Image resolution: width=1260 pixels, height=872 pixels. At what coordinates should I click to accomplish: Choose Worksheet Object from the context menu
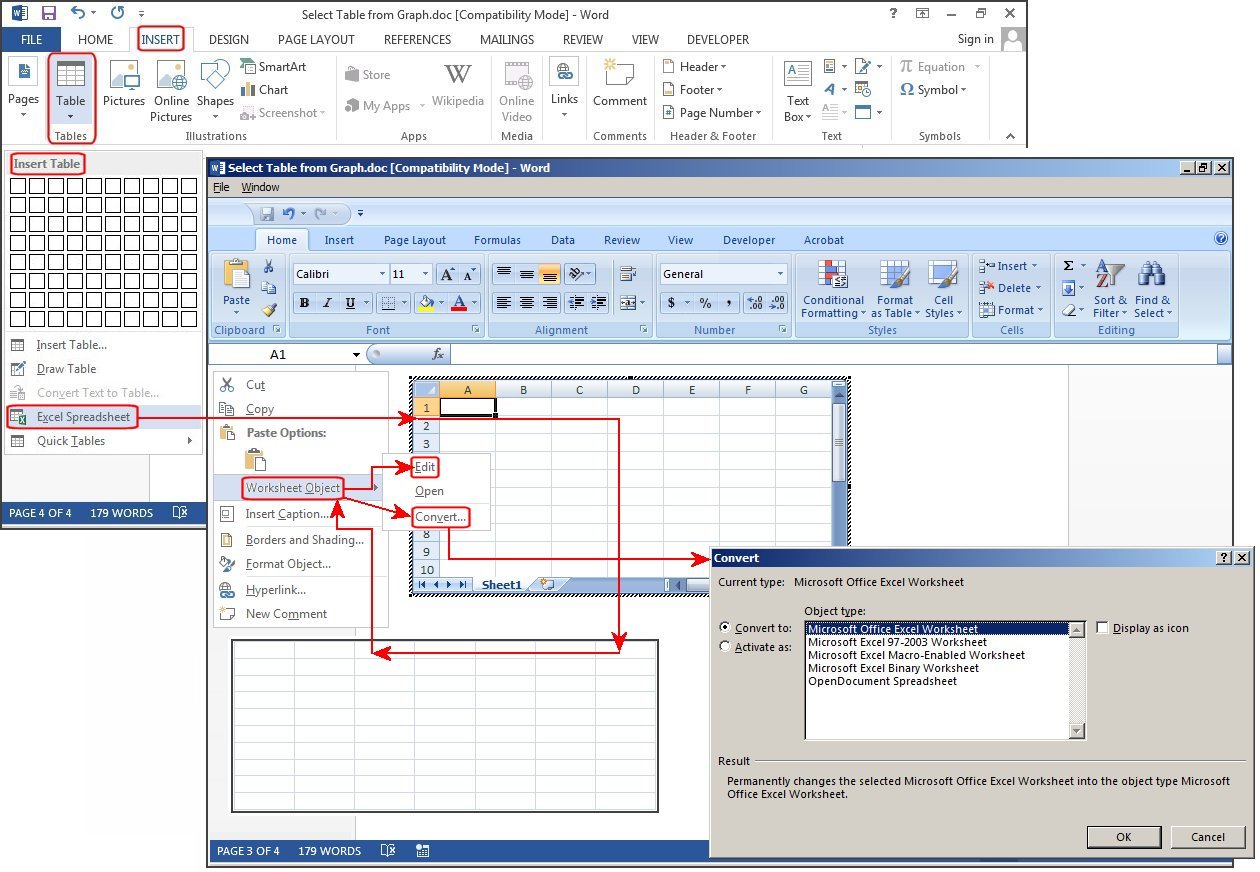[293, 489]
